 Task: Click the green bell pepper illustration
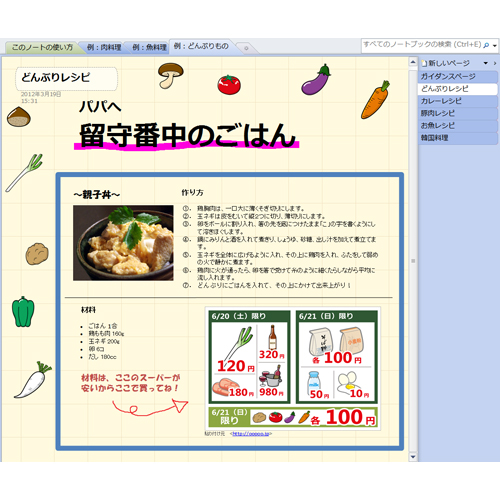pyautogui.click(x=23, y=312)
